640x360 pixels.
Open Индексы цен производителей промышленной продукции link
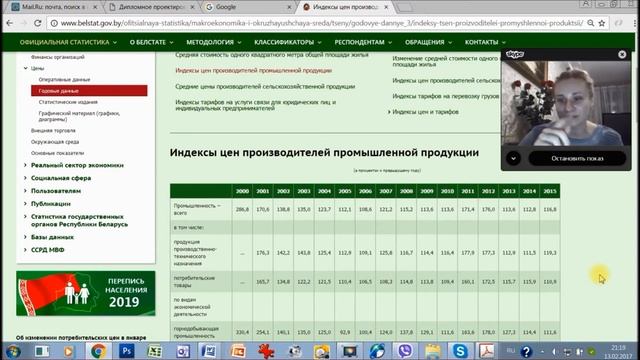pos(253,70)
